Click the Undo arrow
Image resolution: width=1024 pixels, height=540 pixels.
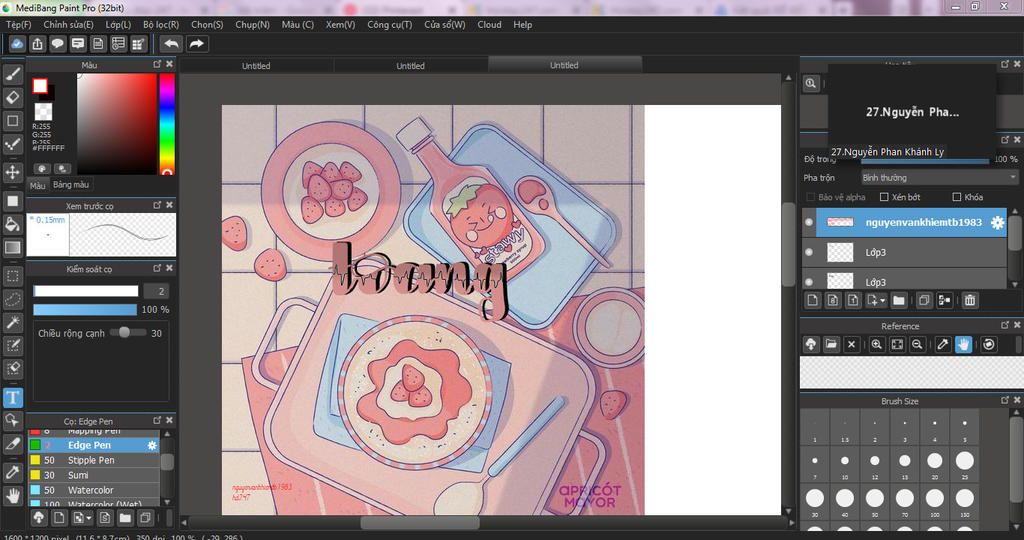point(171,44)
